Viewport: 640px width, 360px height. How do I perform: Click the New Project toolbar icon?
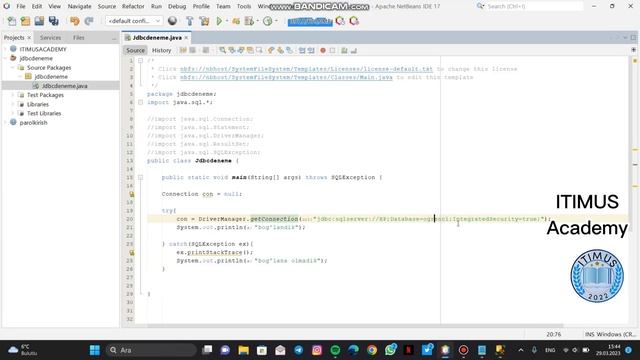point(25,21)
